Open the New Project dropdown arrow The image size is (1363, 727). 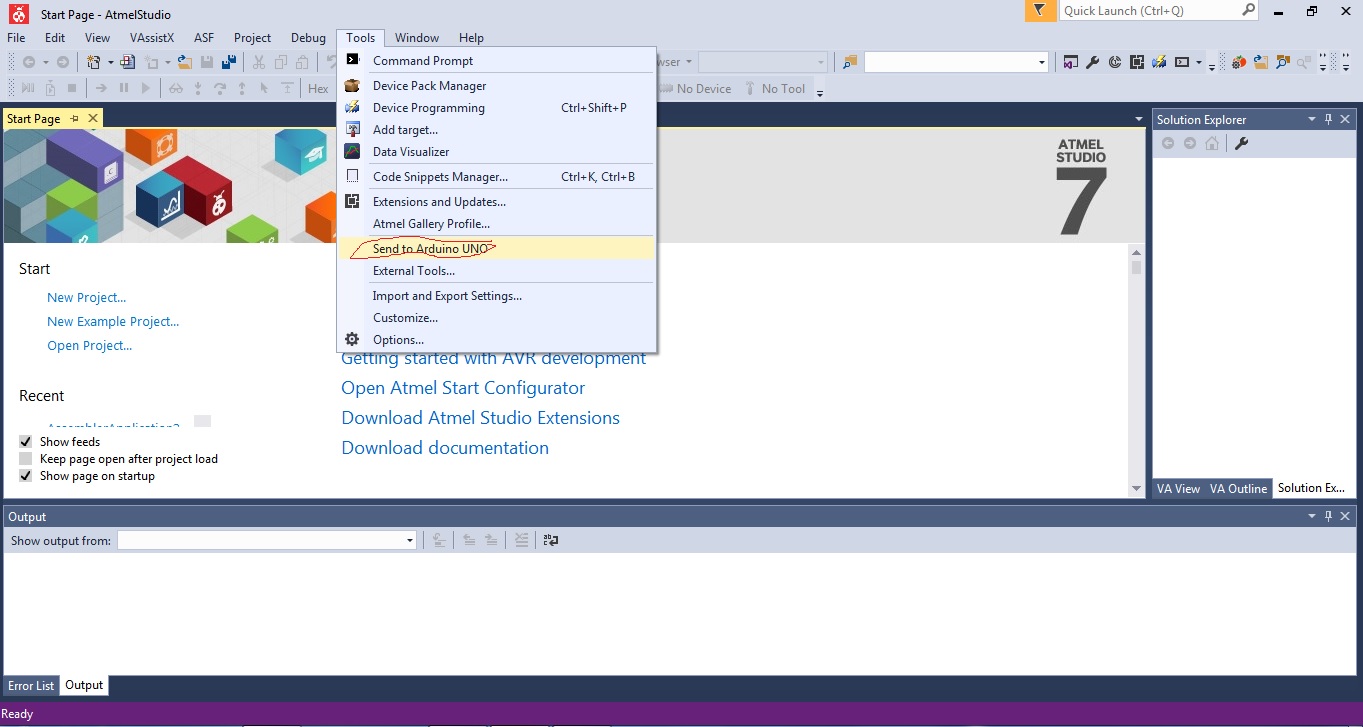[111, 62]
